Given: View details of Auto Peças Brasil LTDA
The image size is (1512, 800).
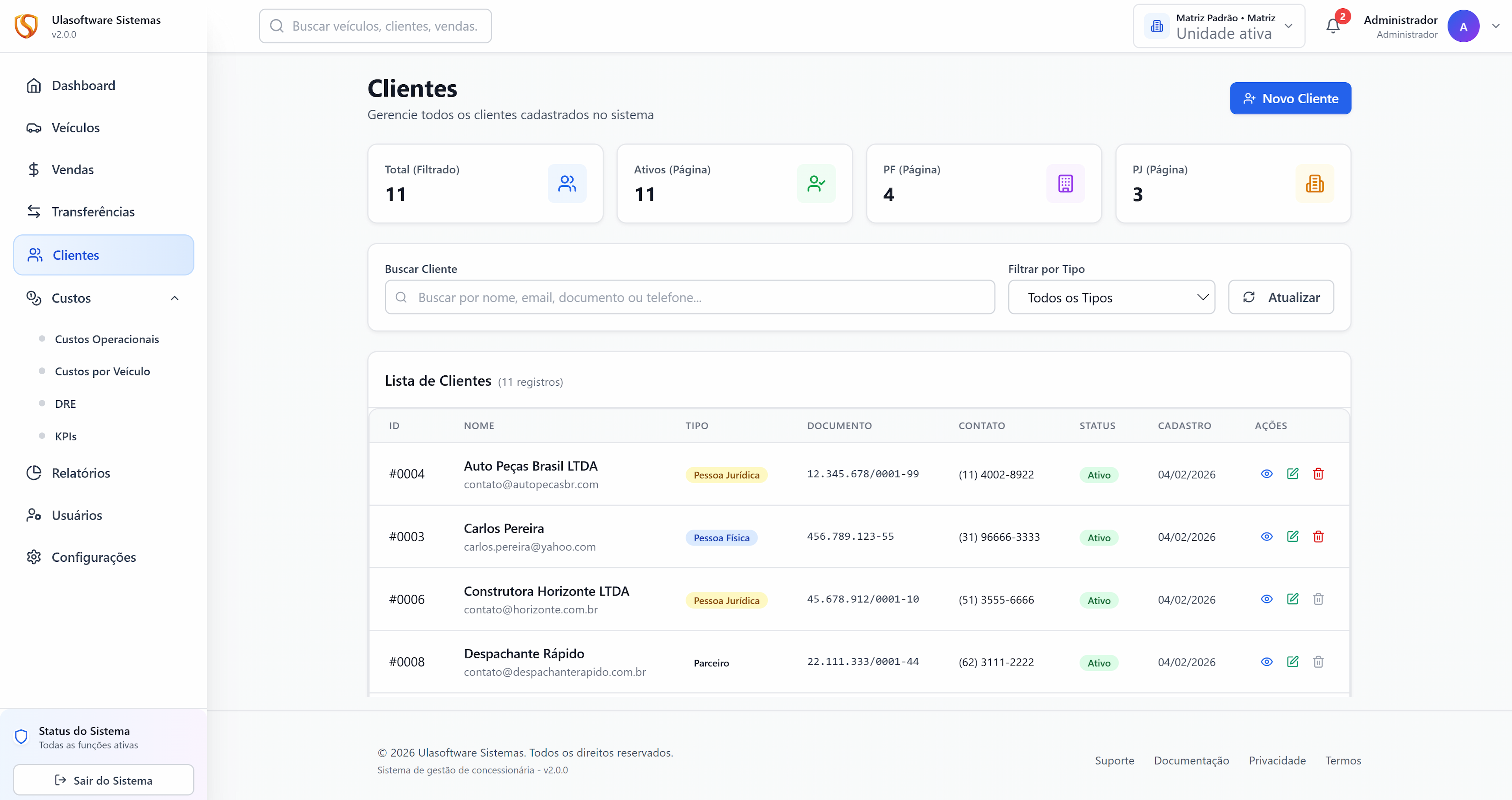Looking at the screenshot, I should (x=1267, y=473).
